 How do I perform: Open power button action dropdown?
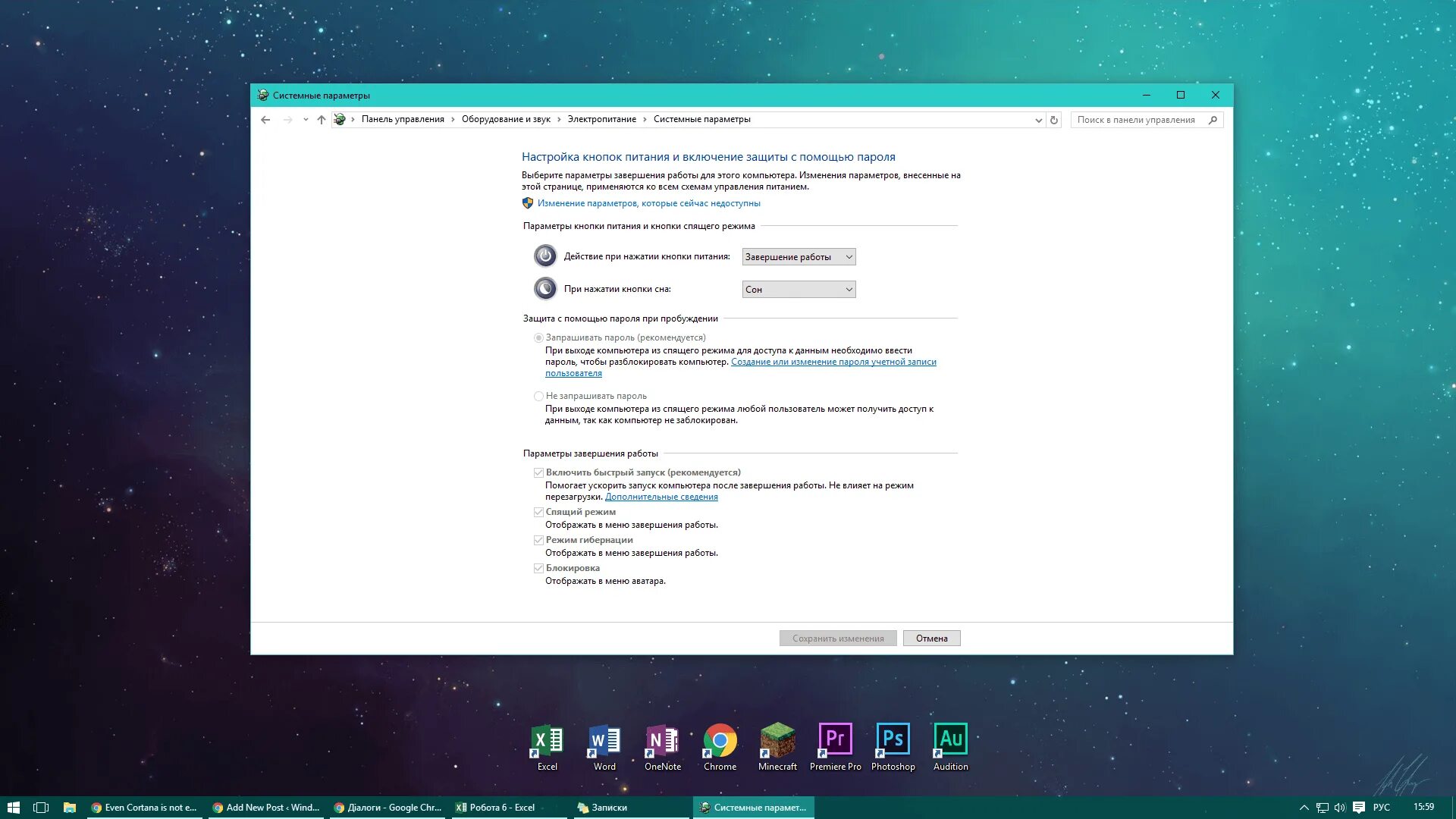[799, 257]
